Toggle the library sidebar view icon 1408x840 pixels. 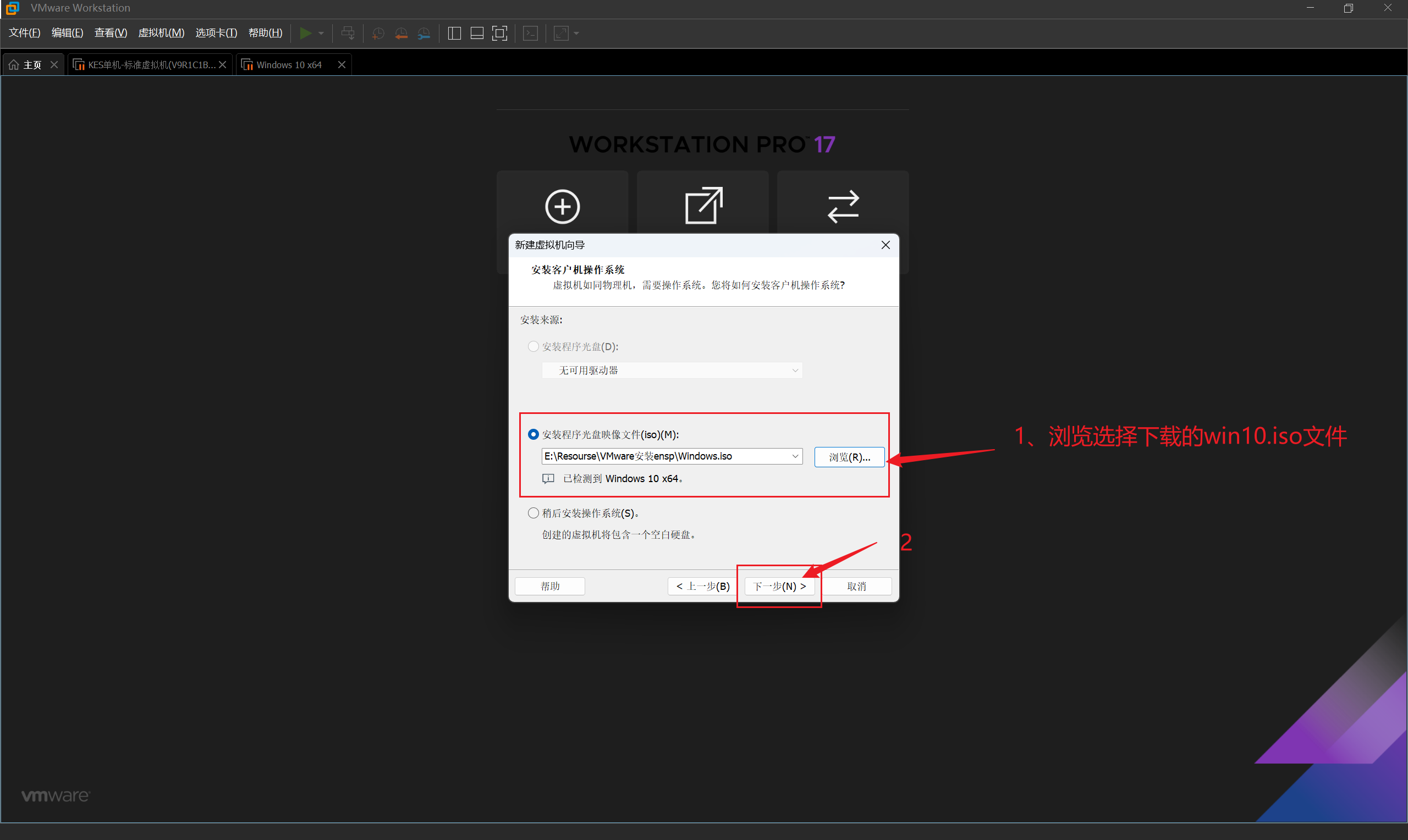click(454, 34)
